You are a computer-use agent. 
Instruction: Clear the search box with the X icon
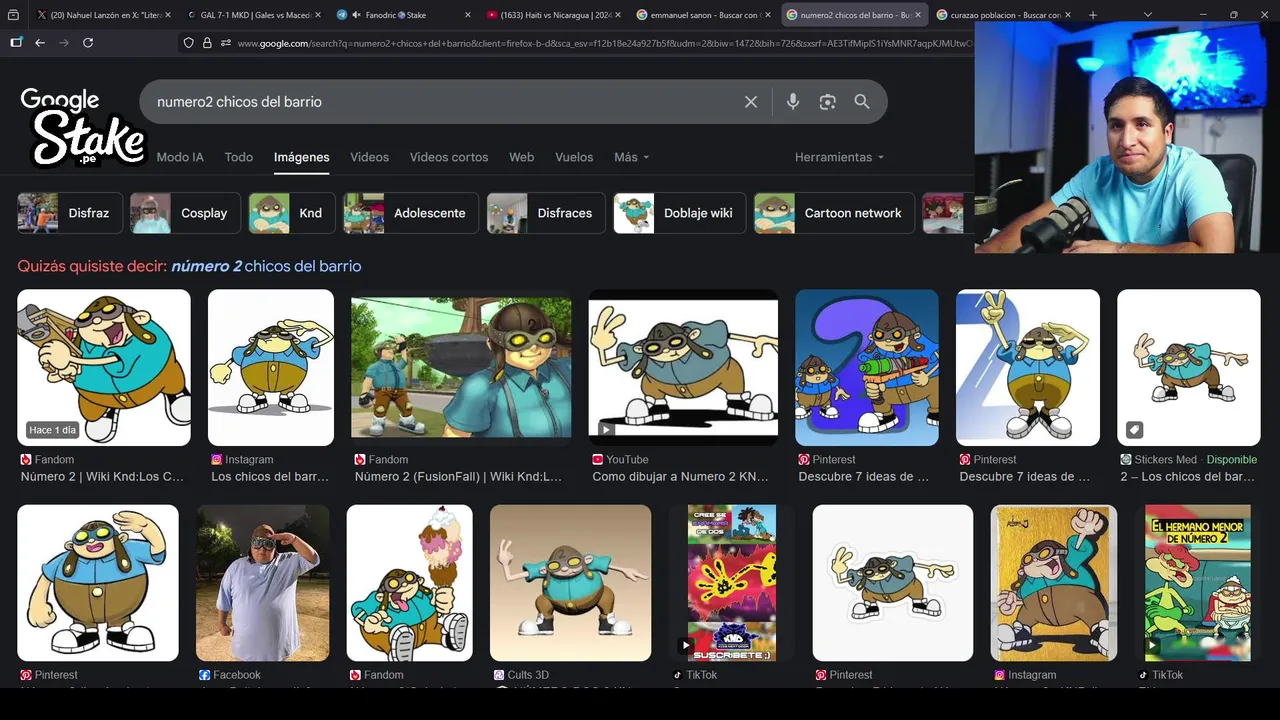pyautogui.click(x=751, y=102)
